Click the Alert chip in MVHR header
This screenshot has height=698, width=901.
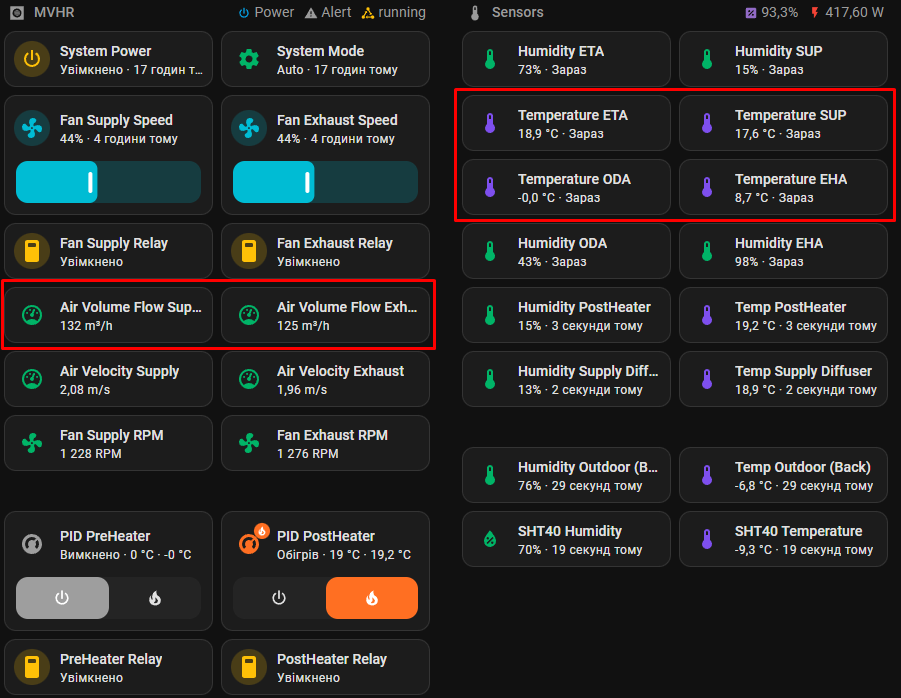pyautogui.click(x=328, y=13)
